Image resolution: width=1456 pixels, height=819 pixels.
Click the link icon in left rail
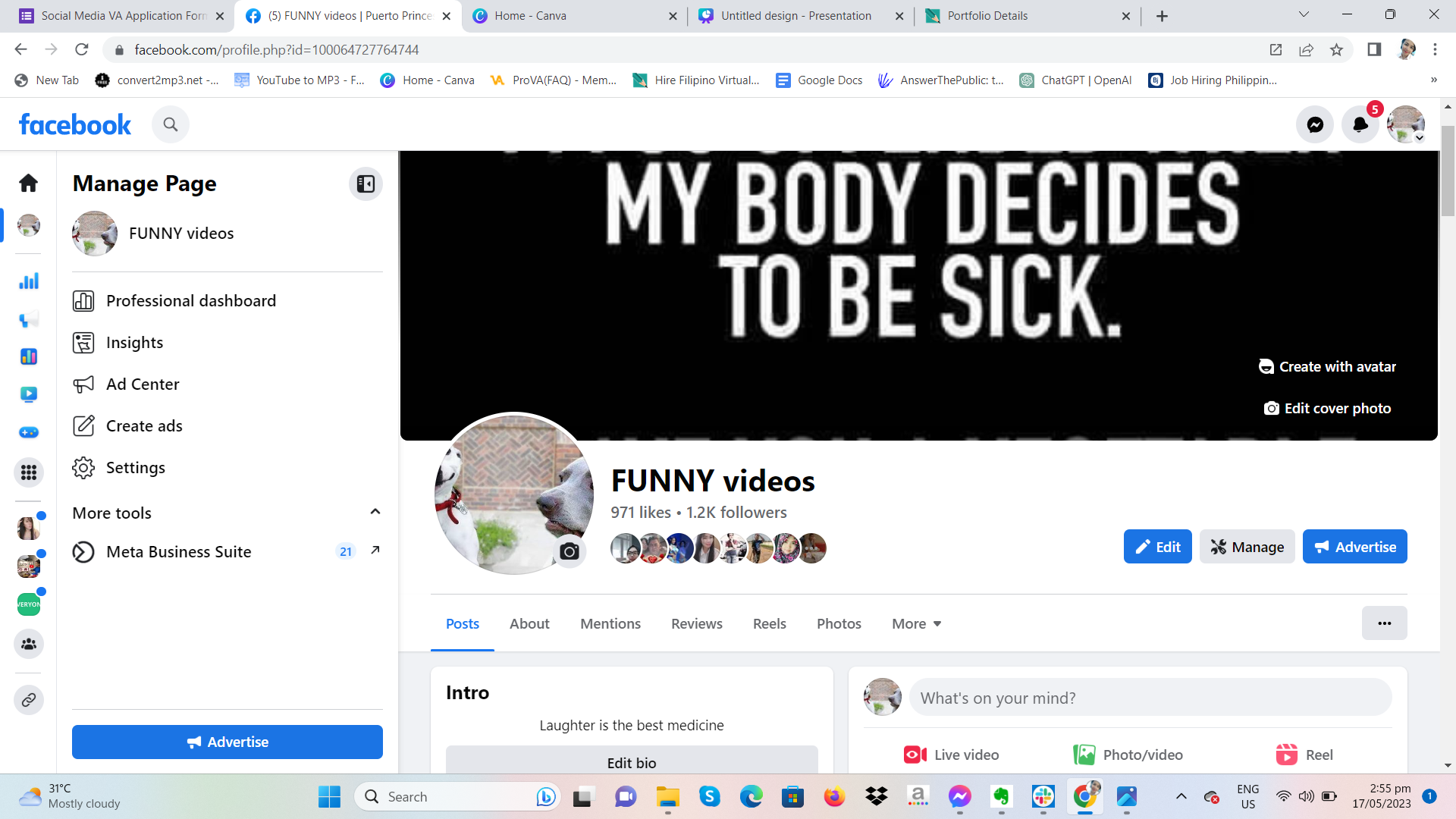tap(29, 700)
